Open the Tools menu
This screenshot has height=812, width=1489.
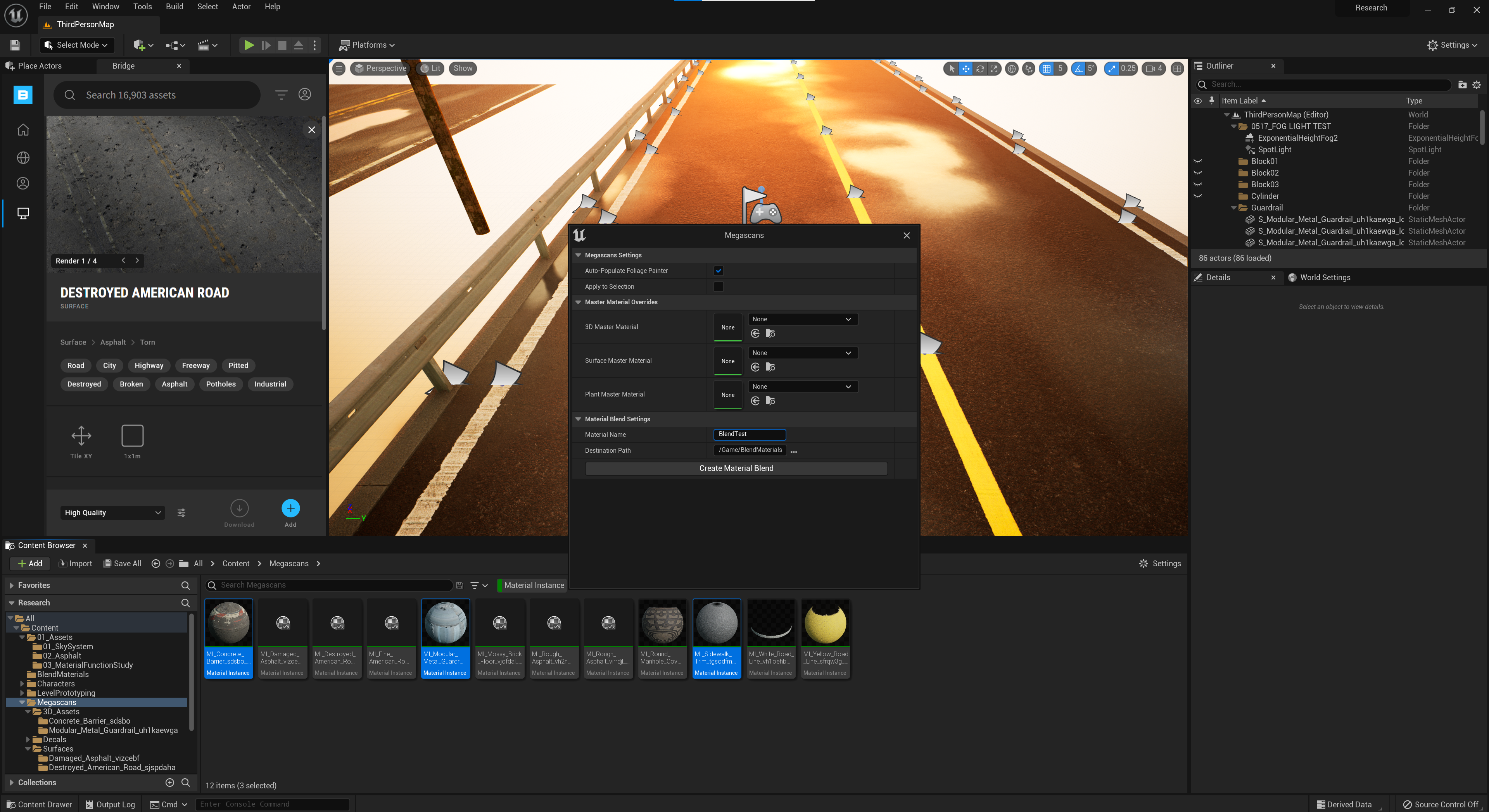pos(142,7)
